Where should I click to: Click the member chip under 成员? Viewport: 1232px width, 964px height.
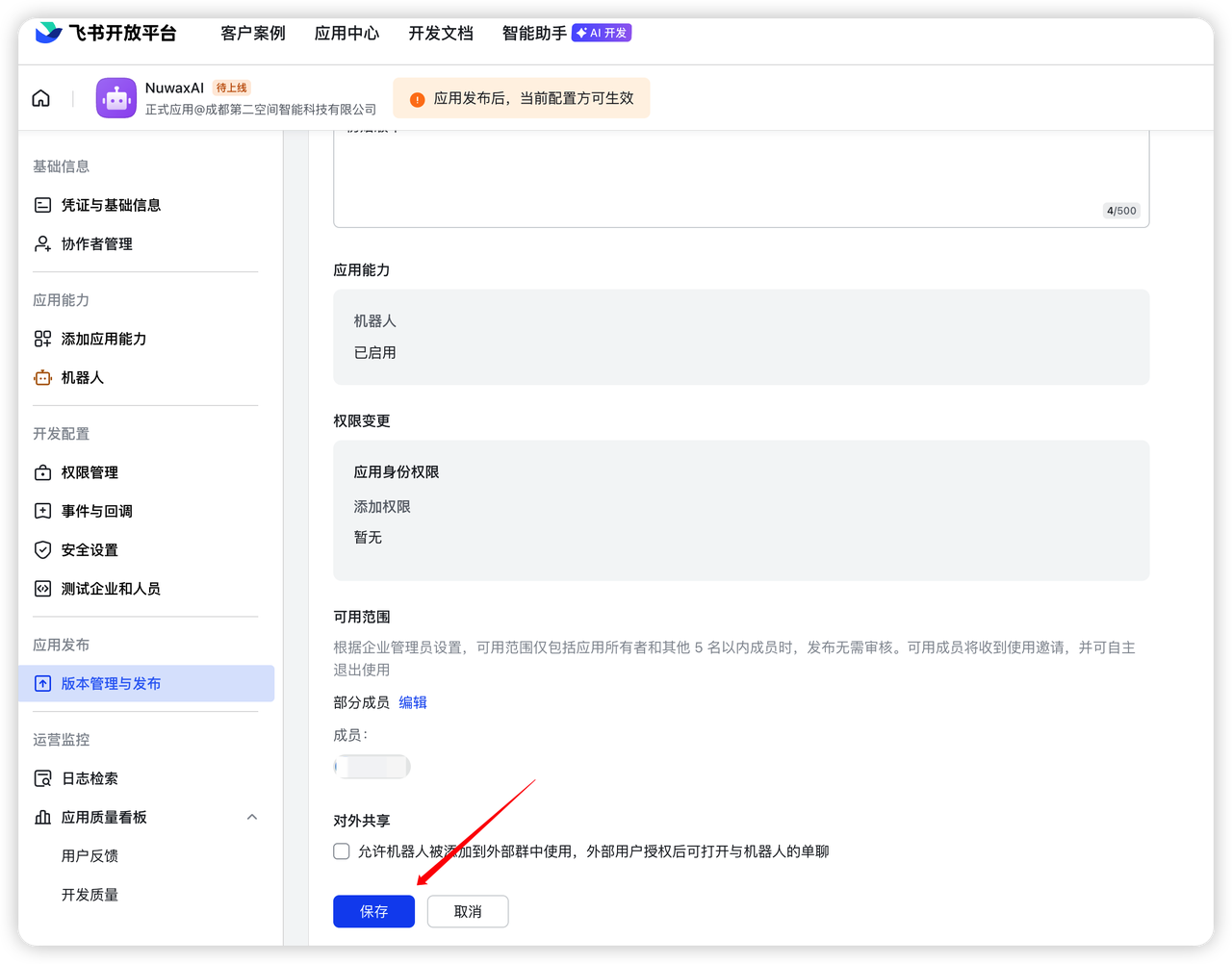click(372, 767)
